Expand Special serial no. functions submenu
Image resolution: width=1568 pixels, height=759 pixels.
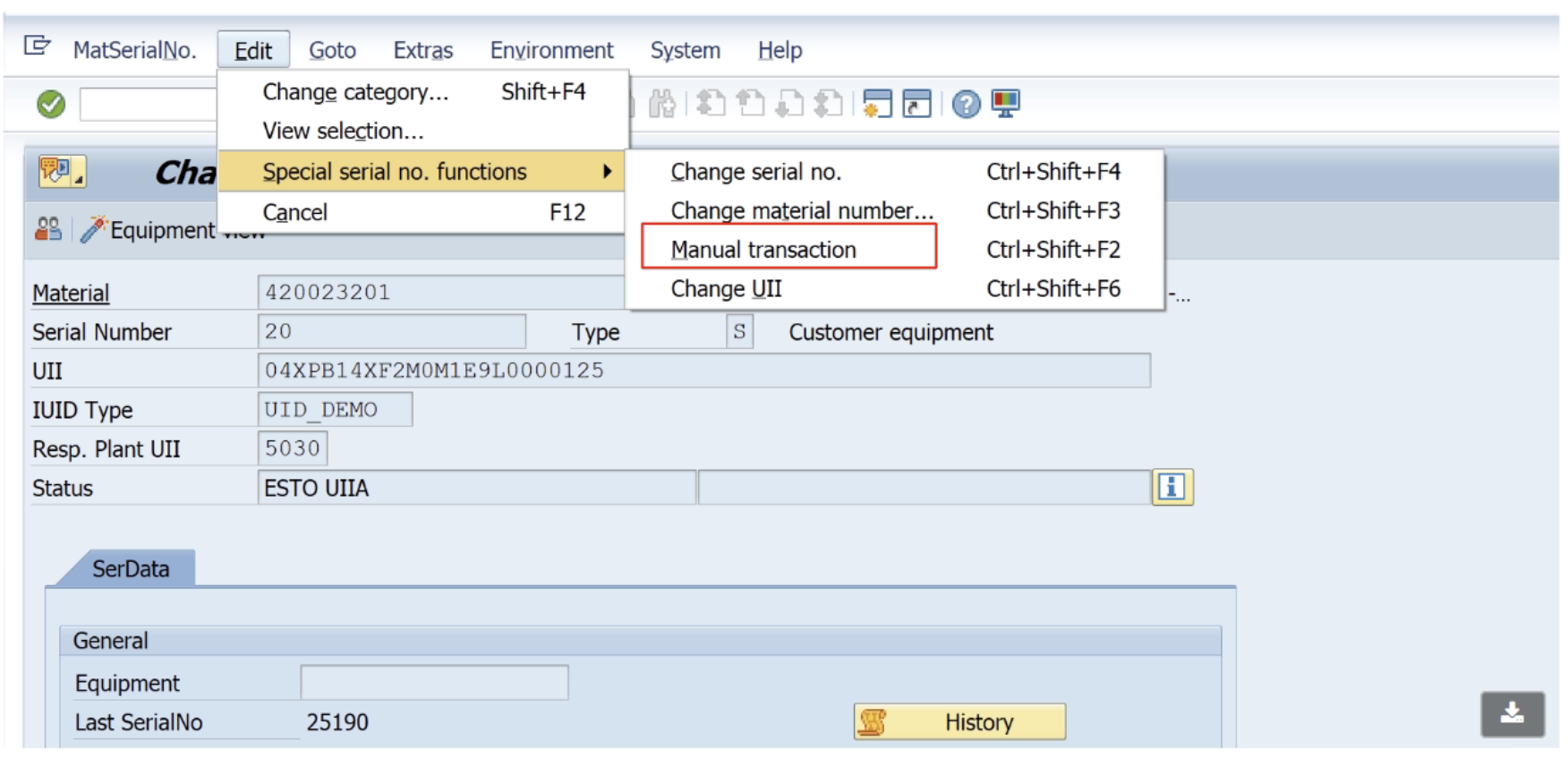(x=421, y=172)
